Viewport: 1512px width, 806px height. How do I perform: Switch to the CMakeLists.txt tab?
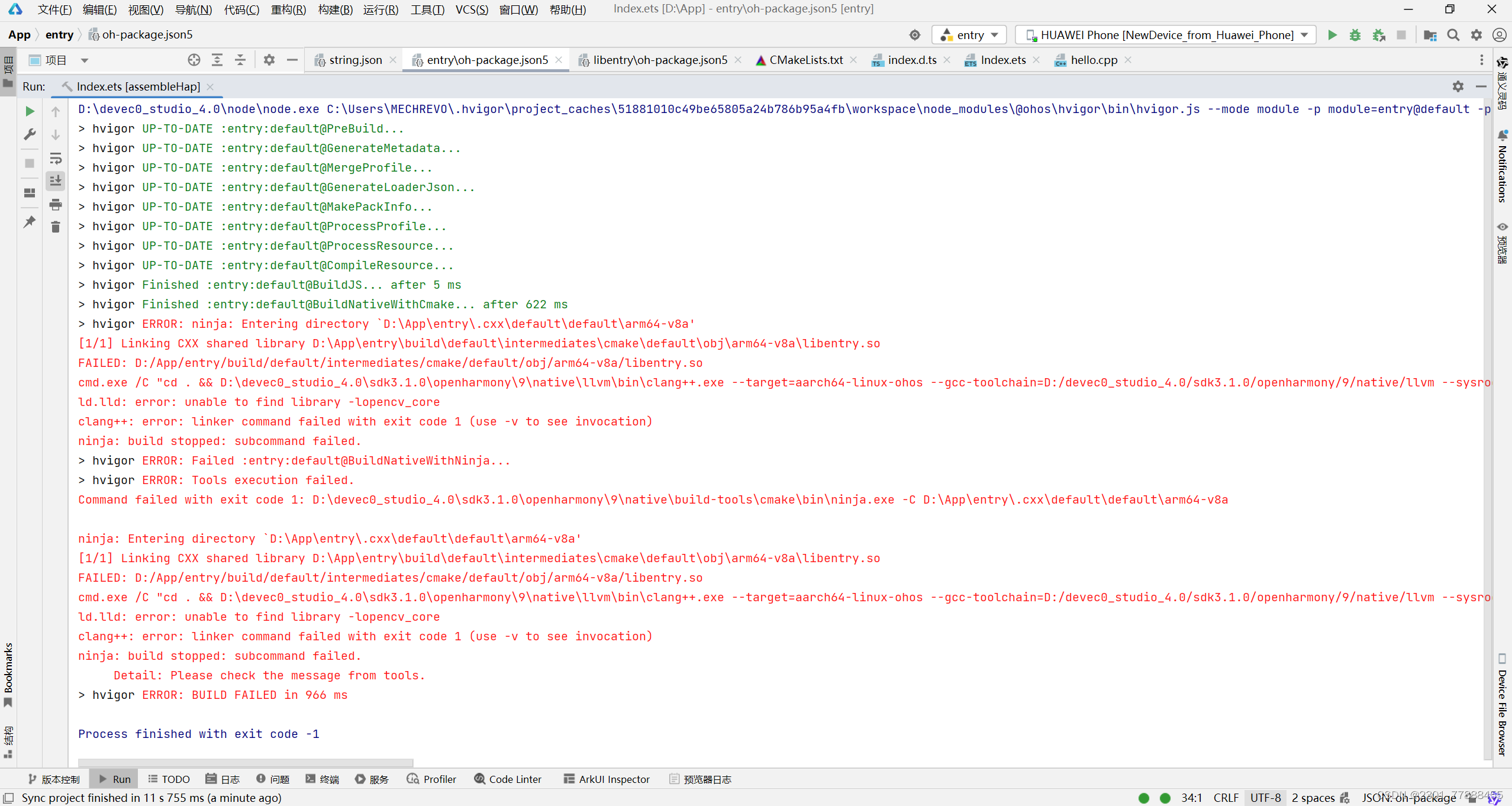pos(805,60)
